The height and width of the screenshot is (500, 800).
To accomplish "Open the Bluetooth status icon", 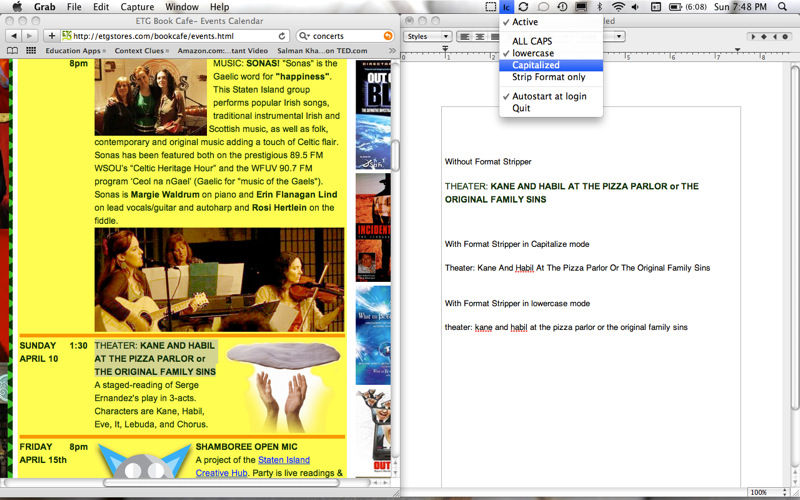I will (x=599, y=7).
